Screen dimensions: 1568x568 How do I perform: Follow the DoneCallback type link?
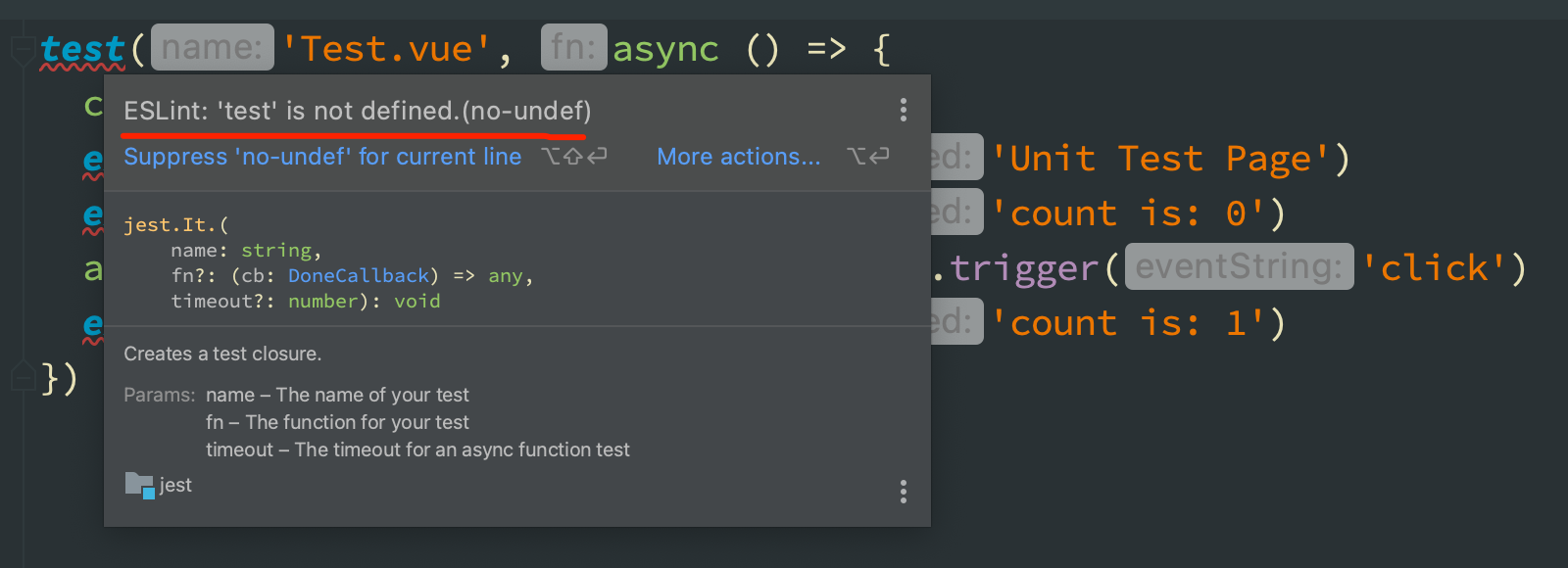[359, 276]
